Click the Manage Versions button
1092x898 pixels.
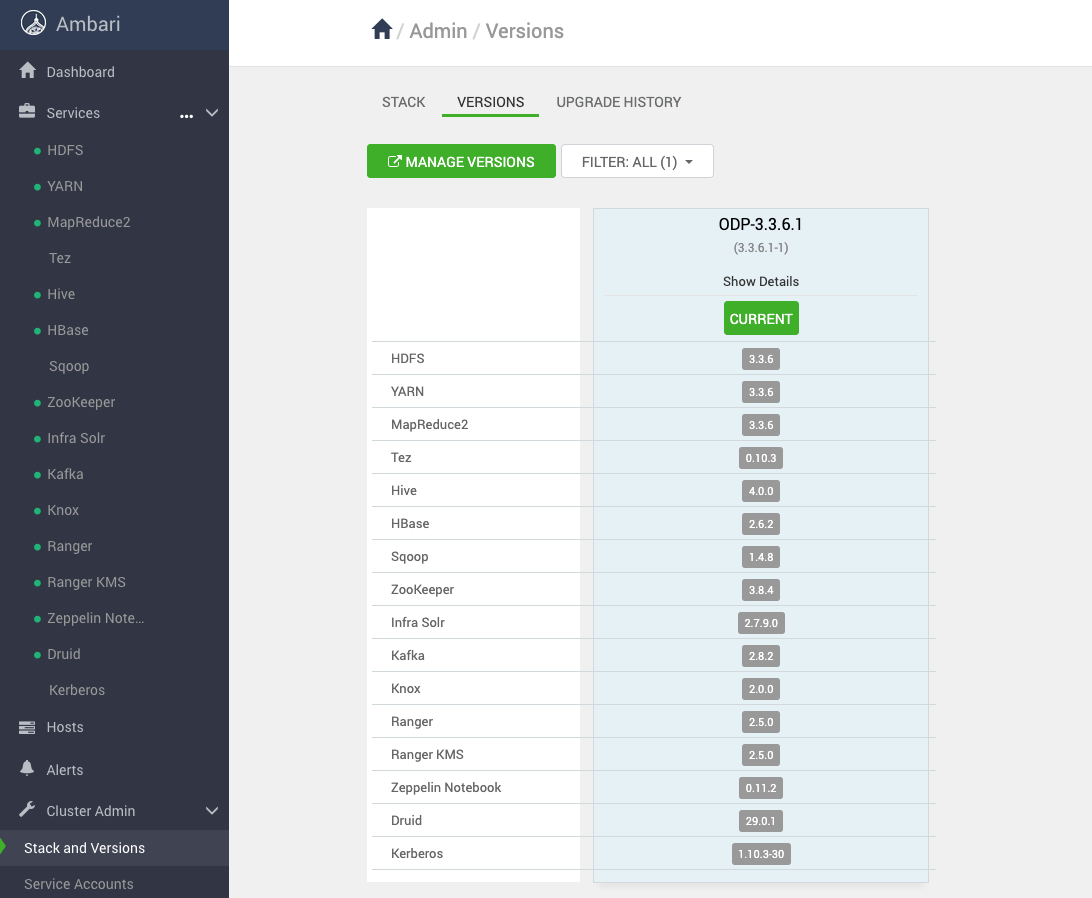coord(461,162)
